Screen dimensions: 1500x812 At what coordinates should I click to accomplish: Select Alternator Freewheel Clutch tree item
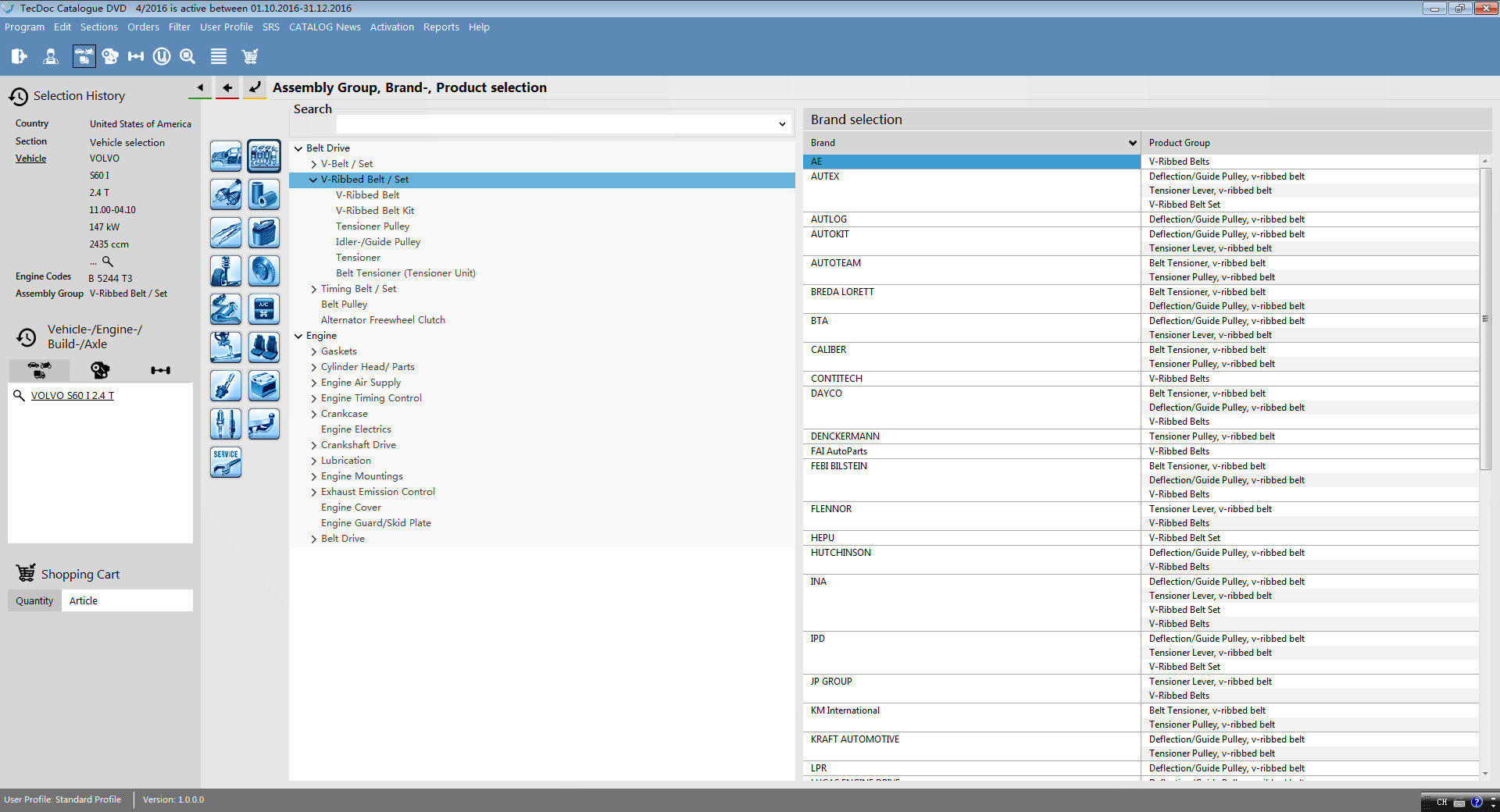click(383, 320)
